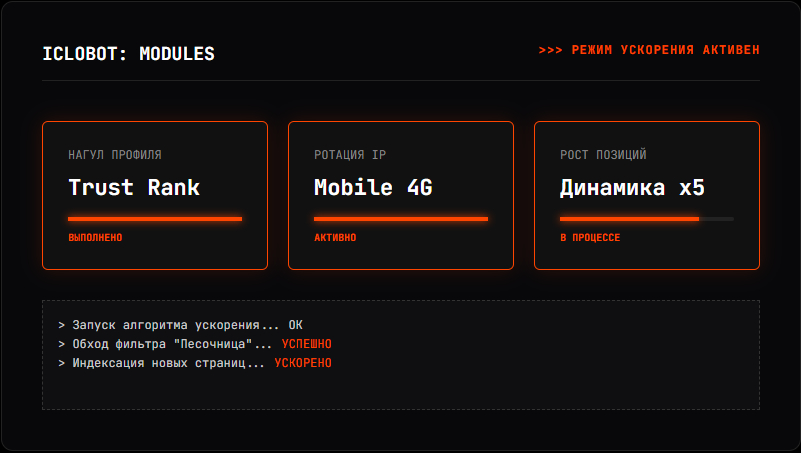The height and width of the screenshot is (453, 801).
Task: Click the УСКОРЕНО status in the log
Action: 303,363
